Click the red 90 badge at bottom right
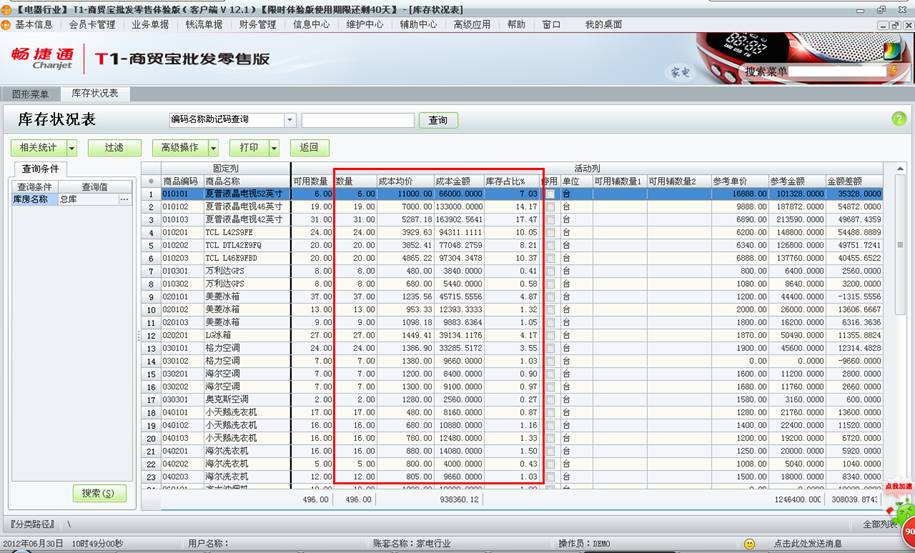The image size is (915, 553). [x=908, y=530]
